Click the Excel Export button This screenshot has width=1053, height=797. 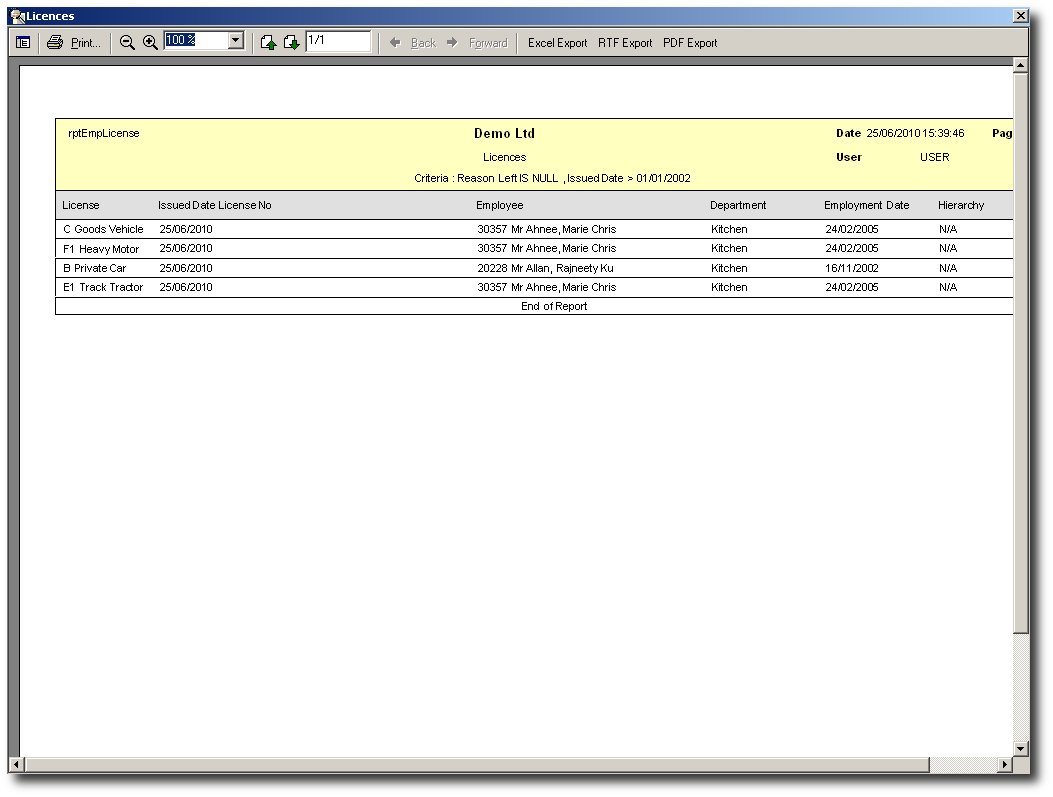pos(557,43)
